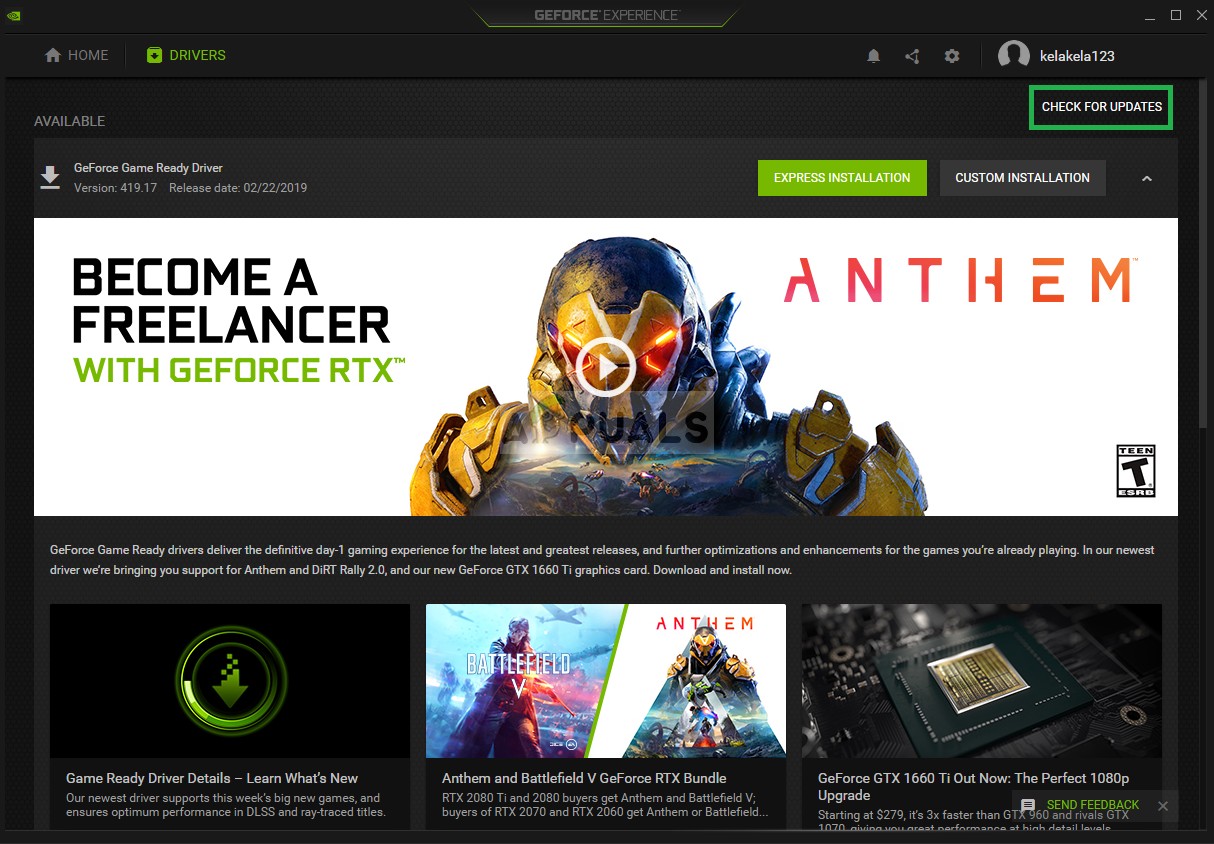
Task: Play the Anthem banner video
Action: (x=605, y=367)
